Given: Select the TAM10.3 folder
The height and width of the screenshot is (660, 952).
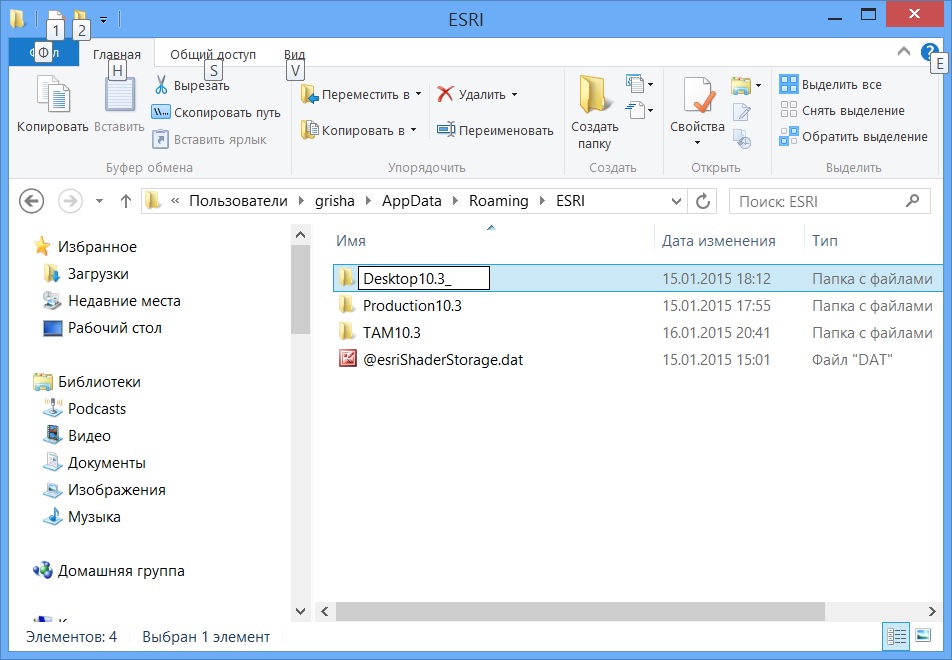Looking at the screenshot, I should coord(392,333).
